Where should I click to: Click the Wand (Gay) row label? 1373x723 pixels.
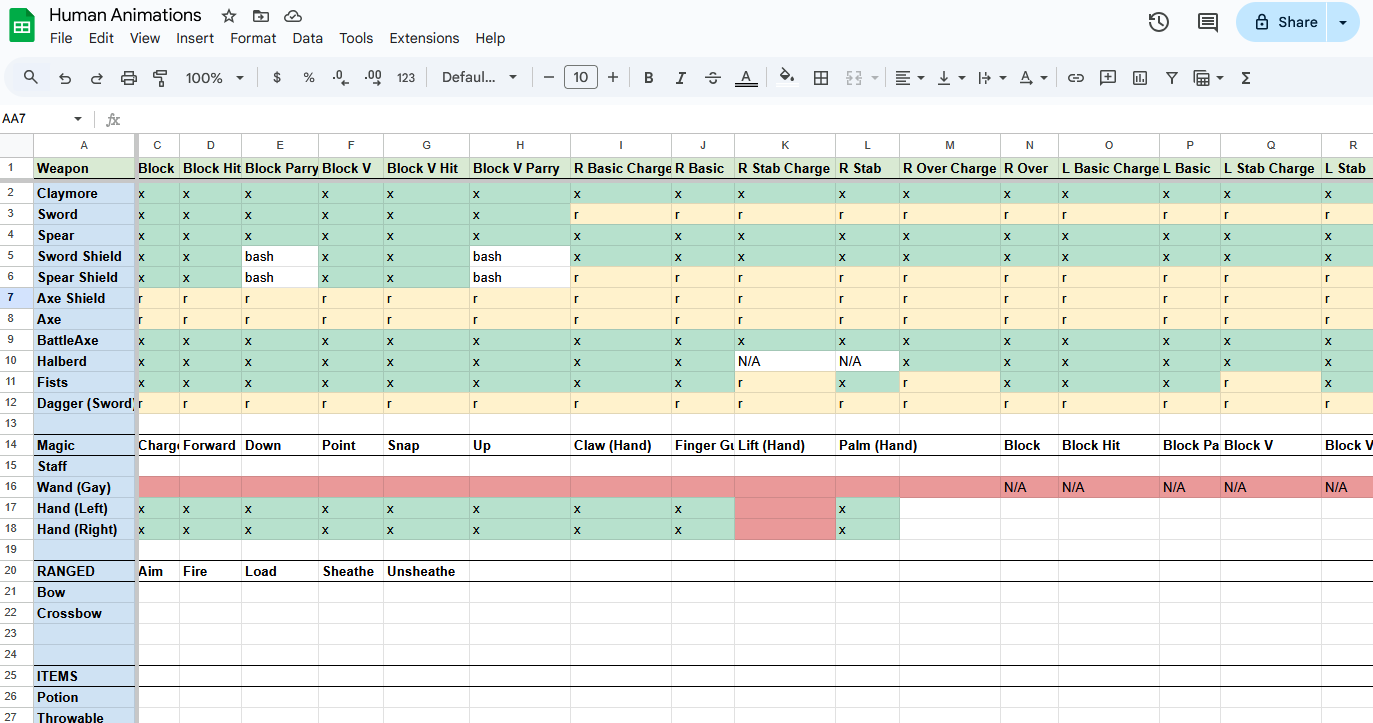(85, 487)
